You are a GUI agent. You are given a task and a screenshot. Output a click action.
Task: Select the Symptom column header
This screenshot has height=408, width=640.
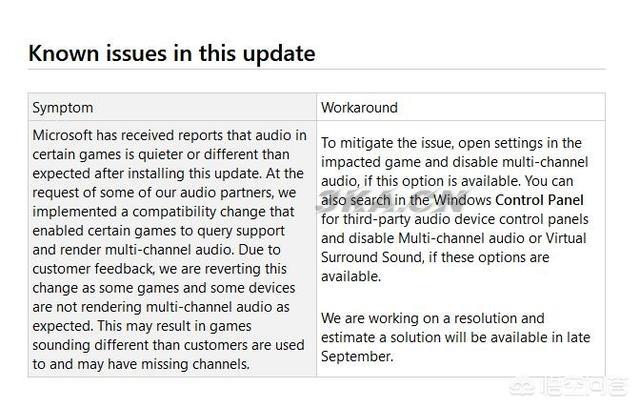coord(63,108)
